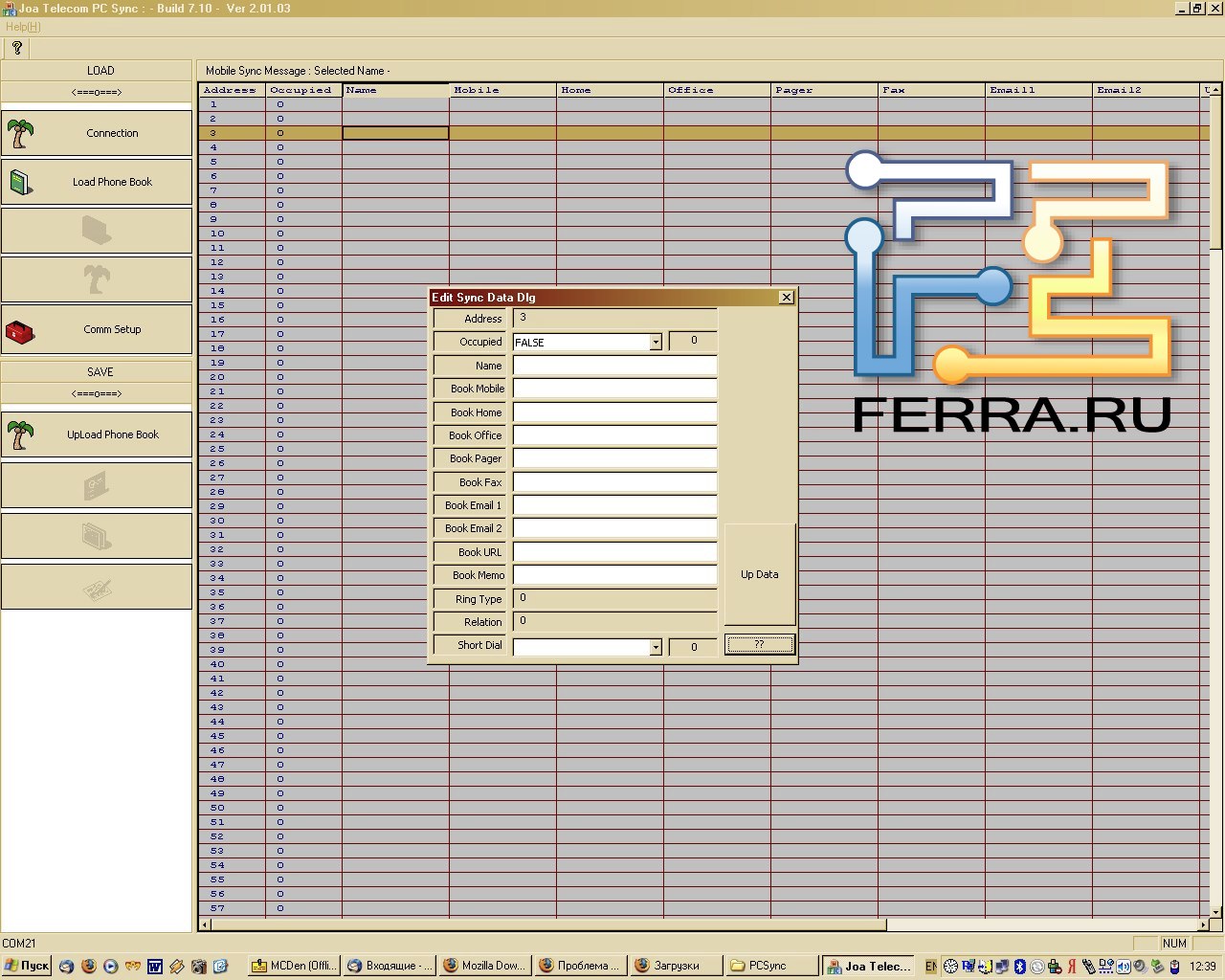Screen dimensions: 1225x980
Task: Click the Book Mobile input field
Action: tap(614, 389)
